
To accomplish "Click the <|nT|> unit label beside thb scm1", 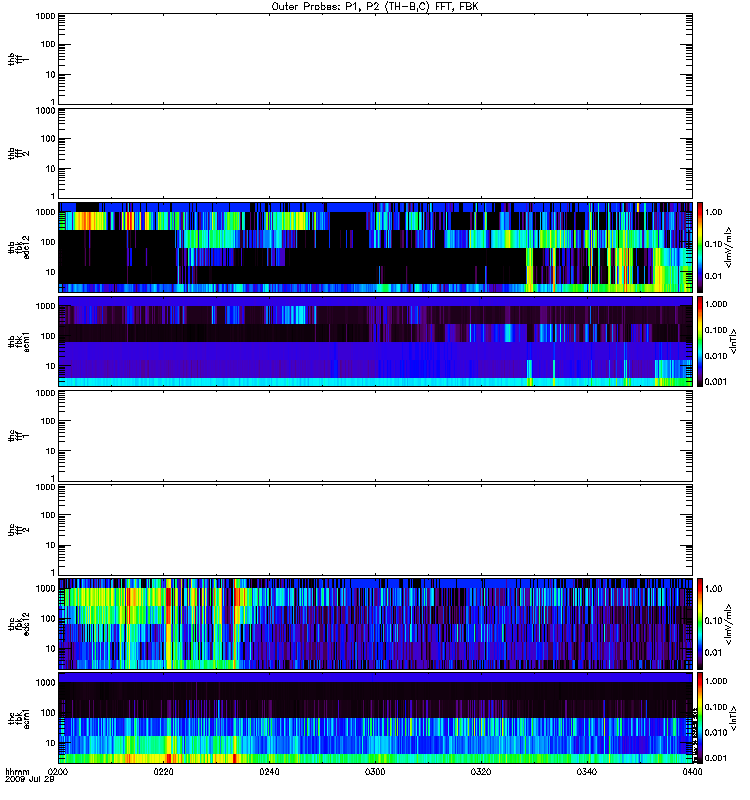I will point(733,341).
